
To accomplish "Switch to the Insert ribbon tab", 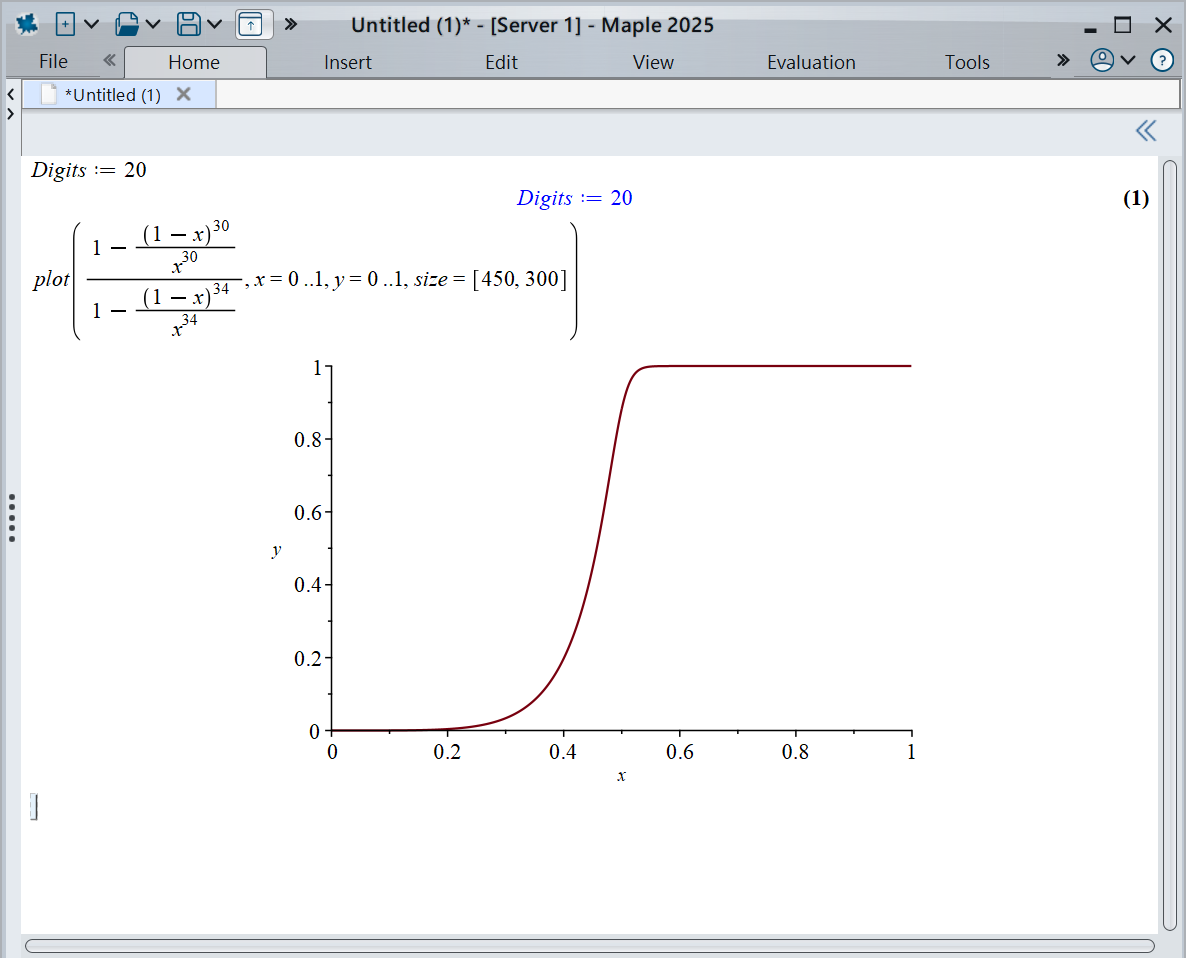I will 348,62.
